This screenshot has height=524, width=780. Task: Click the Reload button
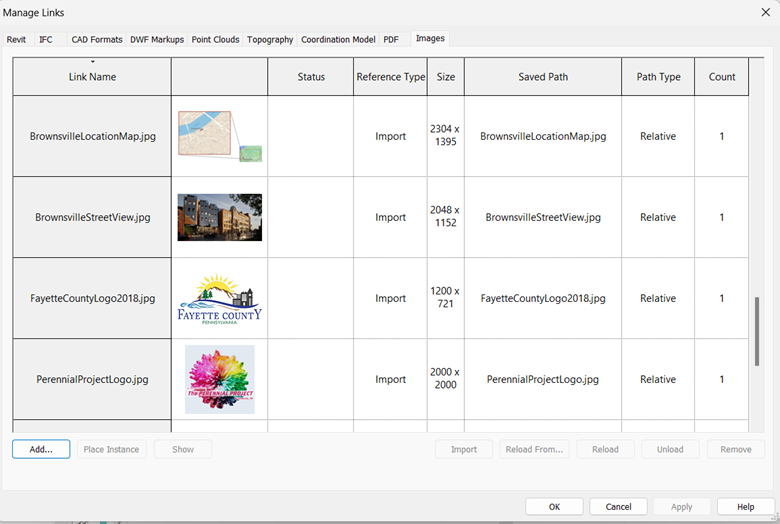point(605,449)
